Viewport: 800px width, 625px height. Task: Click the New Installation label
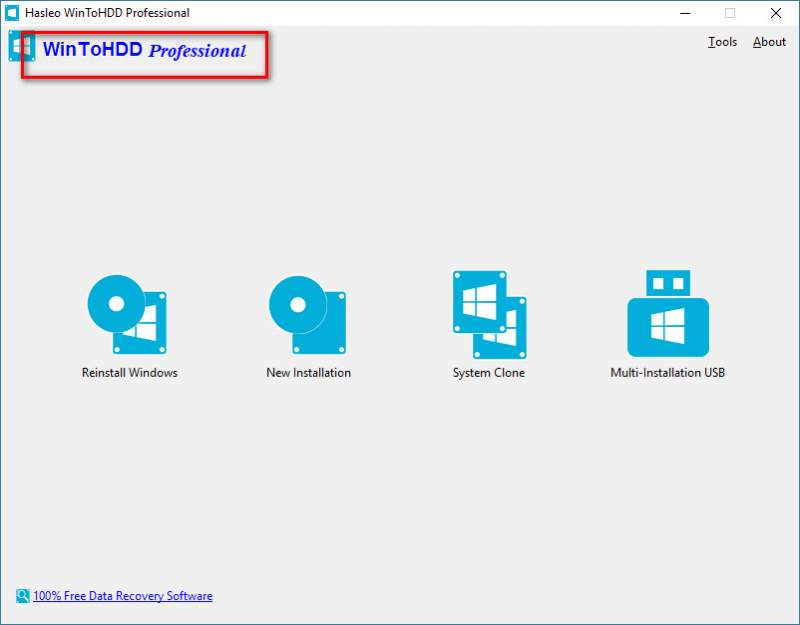[x=309, y=372]
